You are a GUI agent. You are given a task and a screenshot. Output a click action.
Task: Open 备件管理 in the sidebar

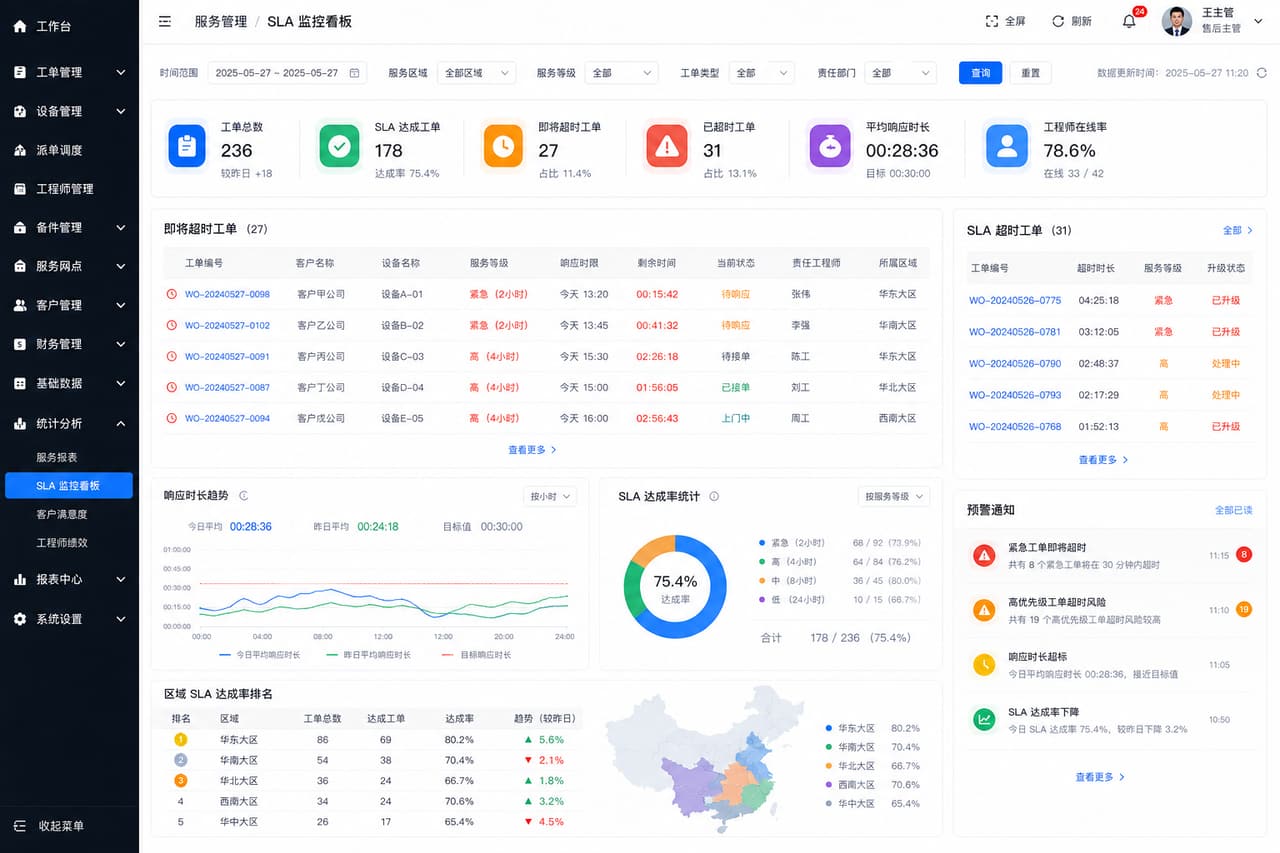point(69,227)
